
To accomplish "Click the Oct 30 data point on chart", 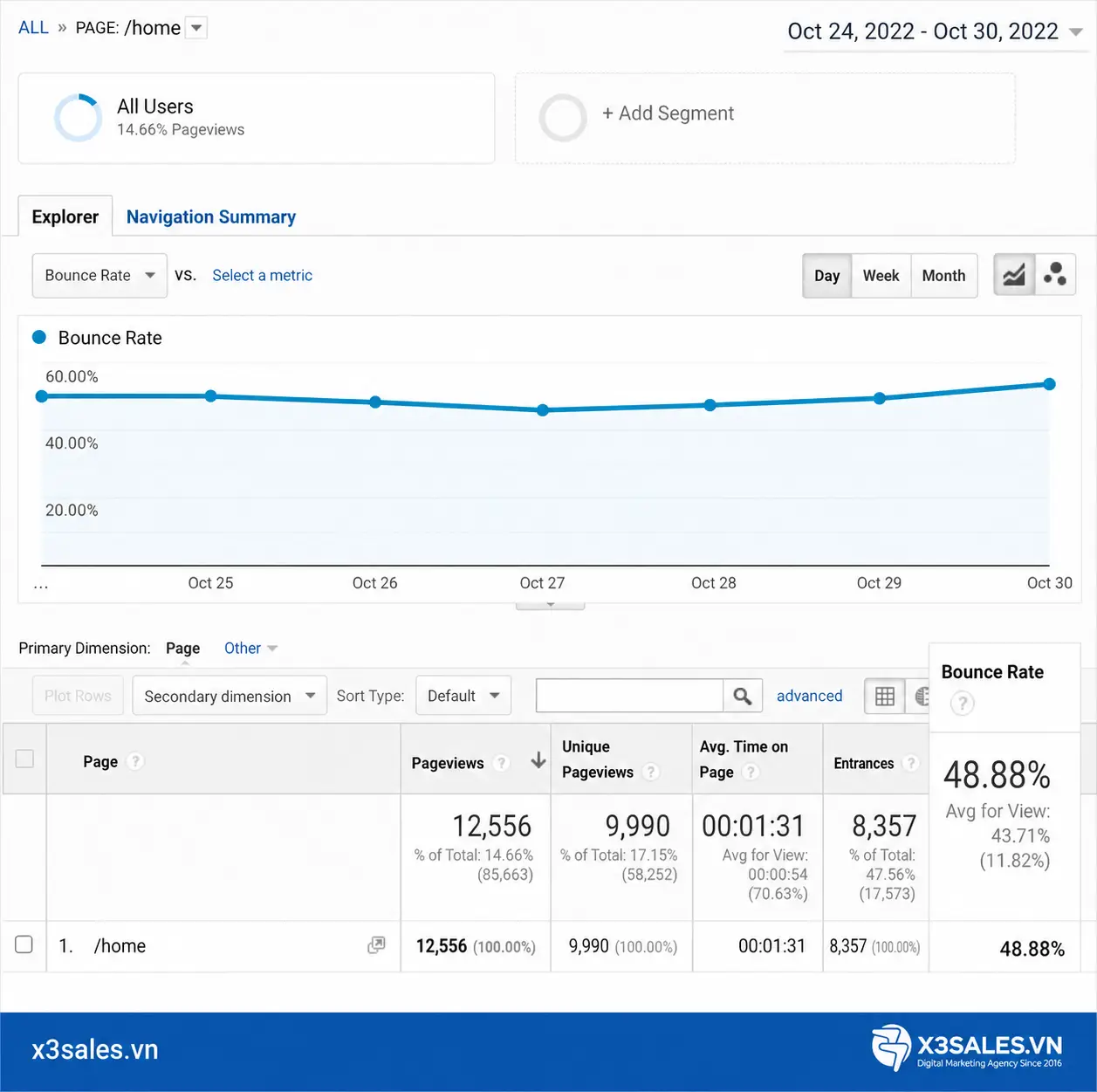I will point(1049,384).
